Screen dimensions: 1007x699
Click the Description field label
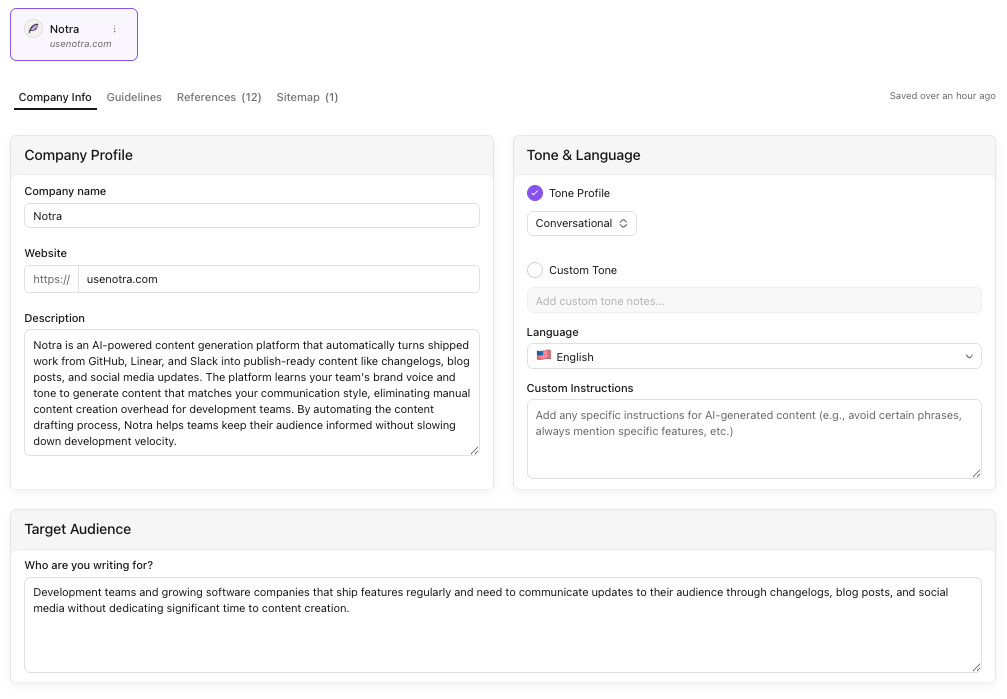[55, 318]
